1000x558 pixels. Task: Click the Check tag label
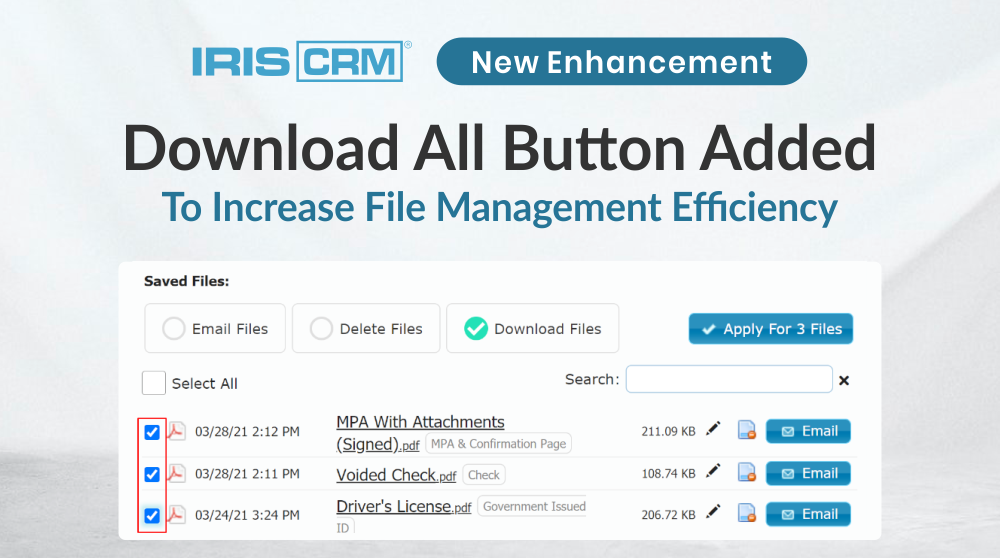coord(483,475)
